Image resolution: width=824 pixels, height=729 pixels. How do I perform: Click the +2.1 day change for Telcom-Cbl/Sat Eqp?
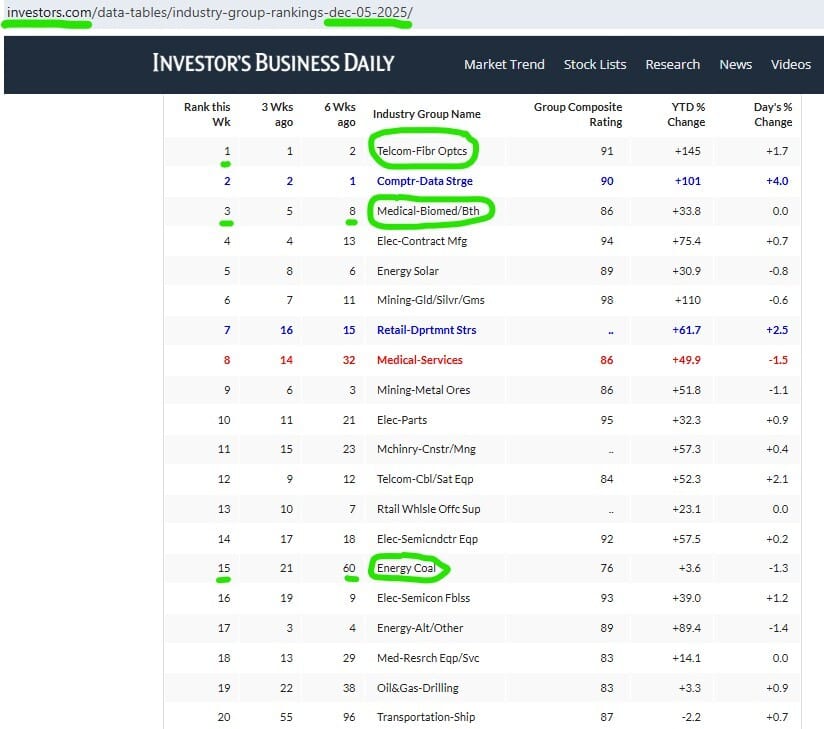coord(777,479)
